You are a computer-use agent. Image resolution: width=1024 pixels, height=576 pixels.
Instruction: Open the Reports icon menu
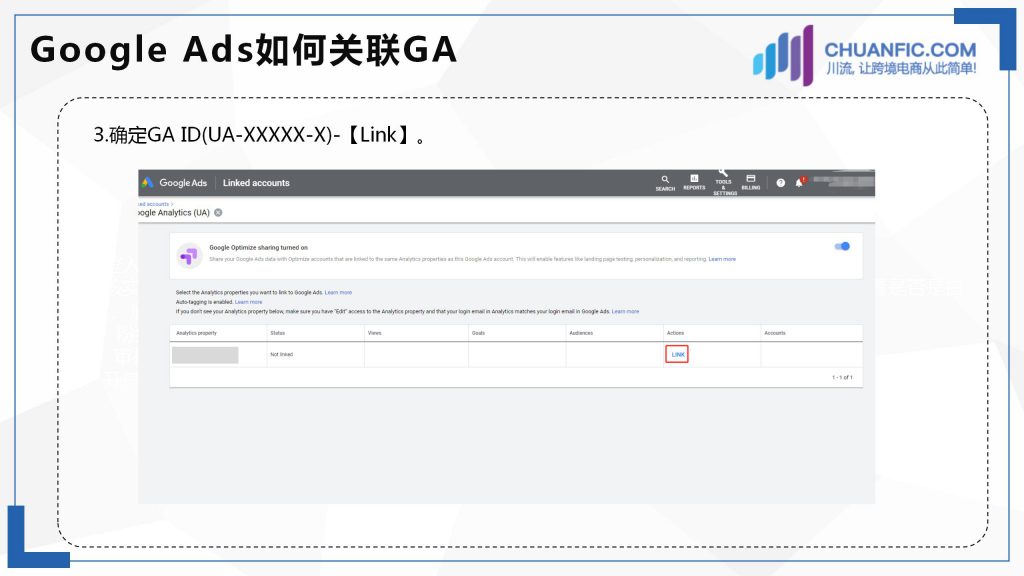point(694,182)
